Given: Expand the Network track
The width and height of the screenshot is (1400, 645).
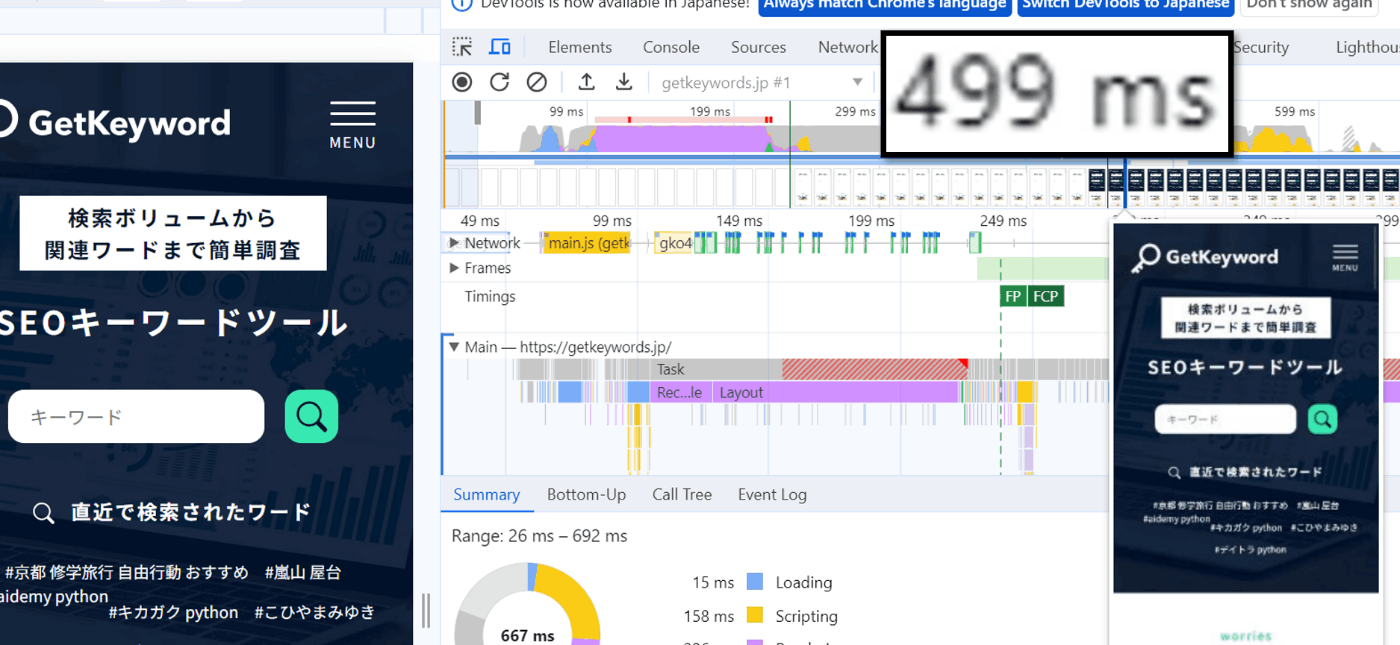Looking at the screenshot, I should (x=454, y=243).
